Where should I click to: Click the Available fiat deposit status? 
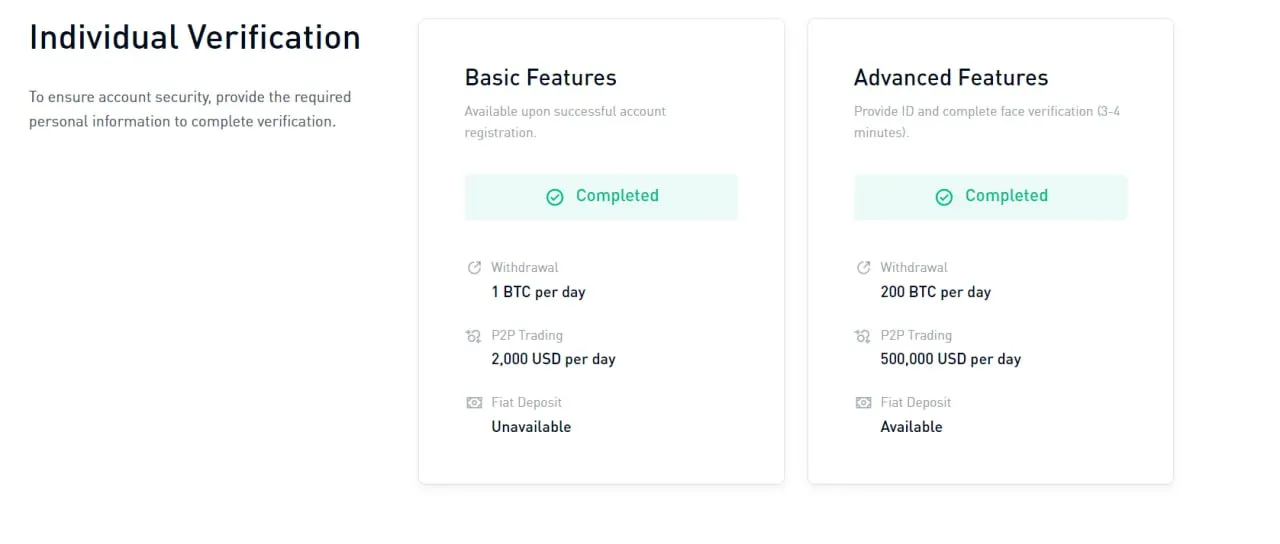pyautogui.click(x=911, y=426)
